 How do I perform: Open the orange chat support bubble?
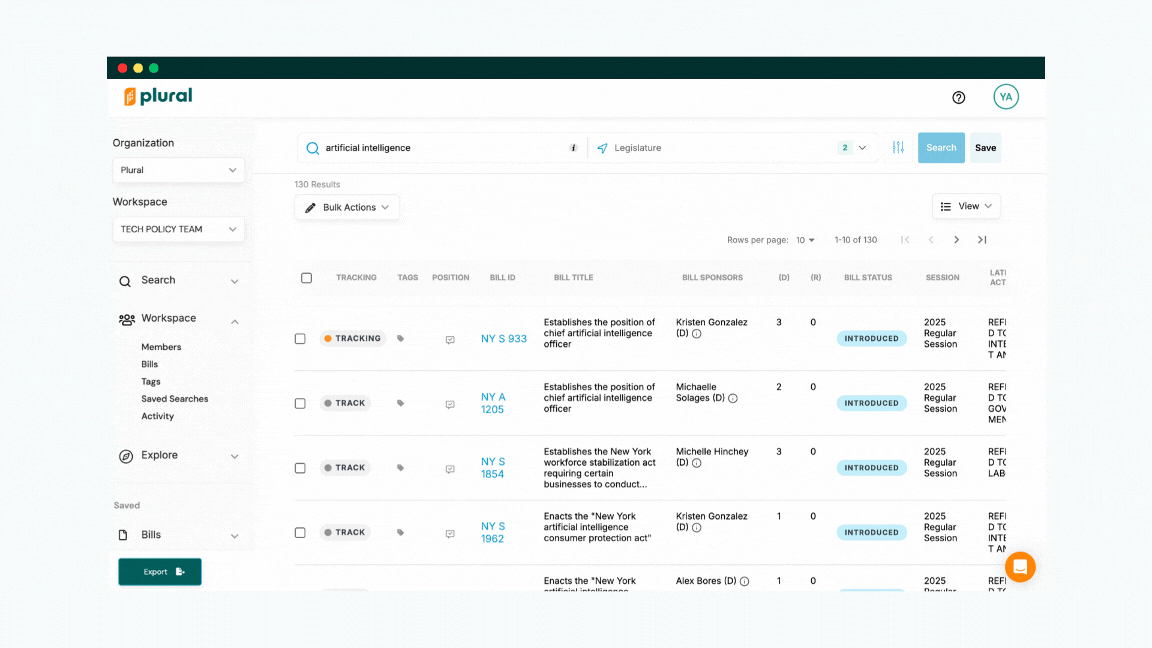coord(1020,567)
